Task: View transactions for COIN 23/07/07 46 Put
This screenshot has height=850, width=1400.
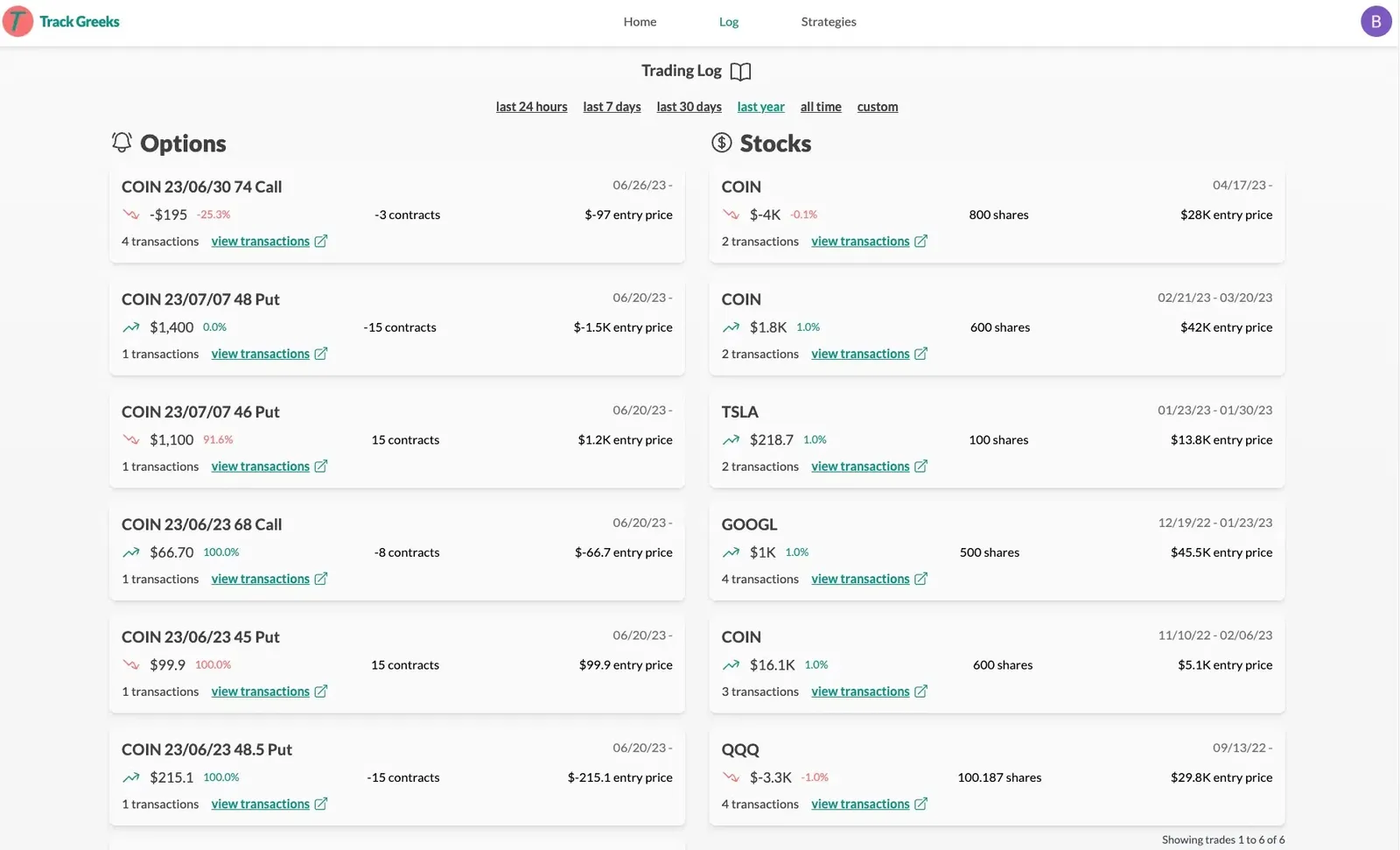Action: tap(261, 466)
